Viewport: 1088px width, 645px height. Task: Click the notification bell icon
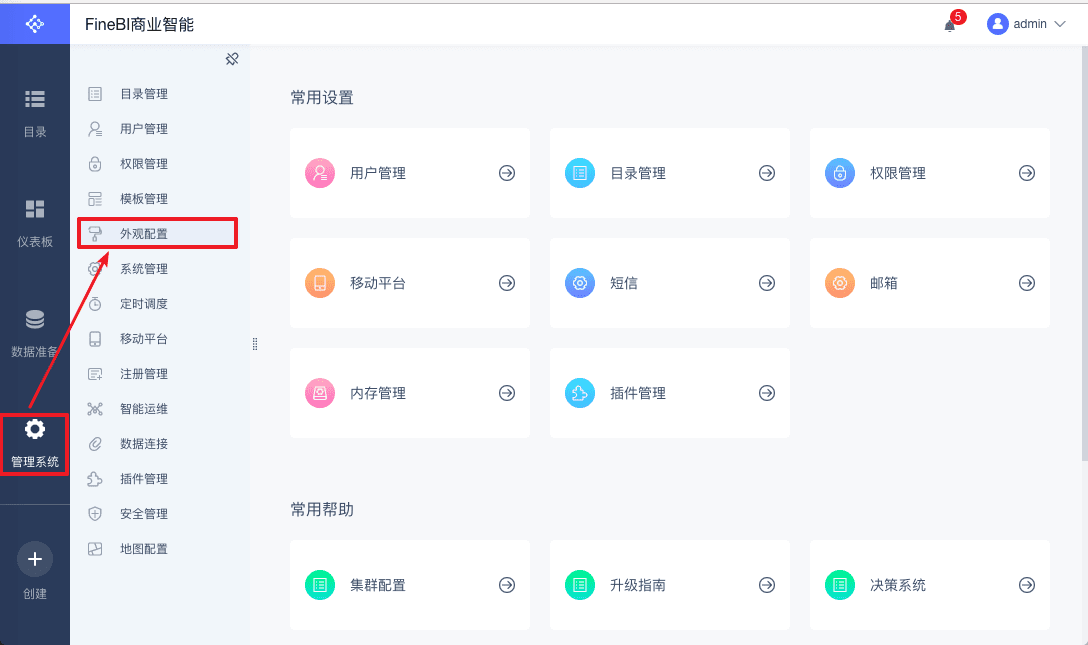(x=950, y=25)
